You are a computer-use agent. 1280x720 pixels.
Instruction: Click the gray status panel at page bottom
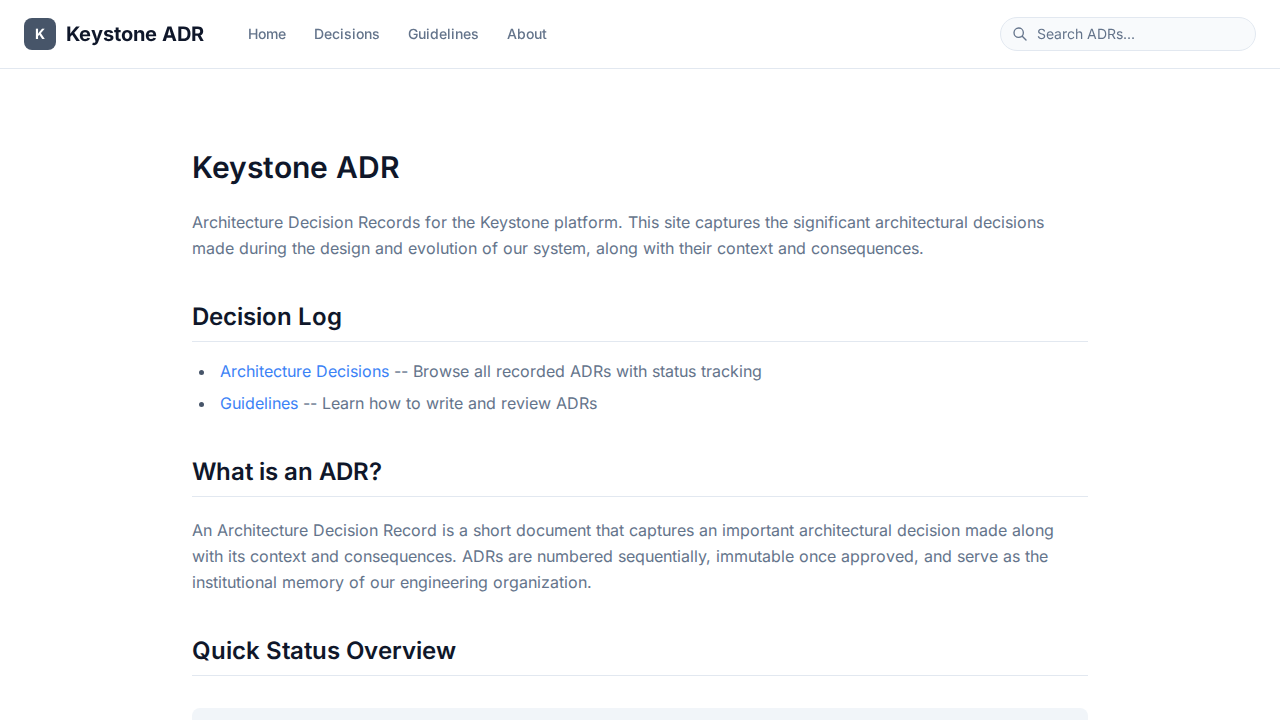640,714
